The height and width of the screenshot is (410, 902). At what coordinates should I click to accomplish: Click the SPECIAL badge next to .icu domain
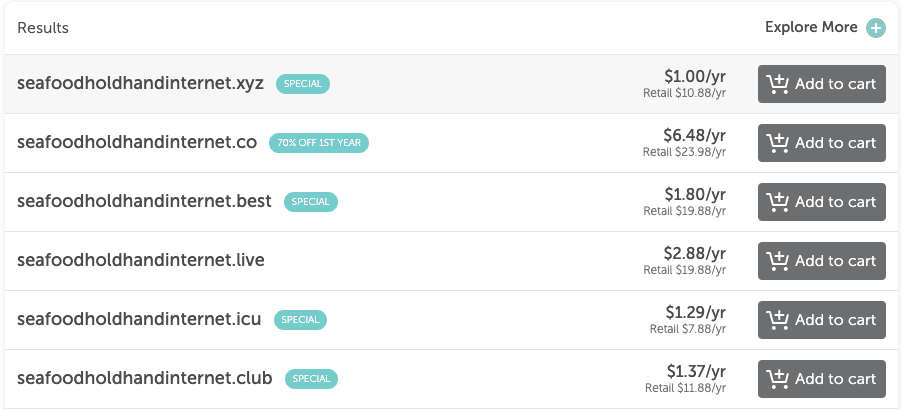tap(300, 320)
